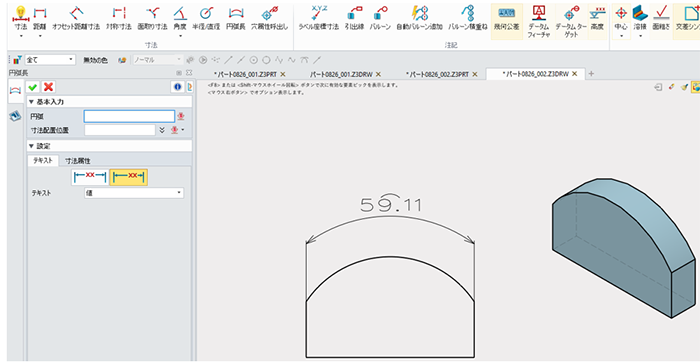Switch to パート0826_001.Z3PRT tab
Image resolution: width=700 pixels, height=362 pixels.
(x=247, y=74)
